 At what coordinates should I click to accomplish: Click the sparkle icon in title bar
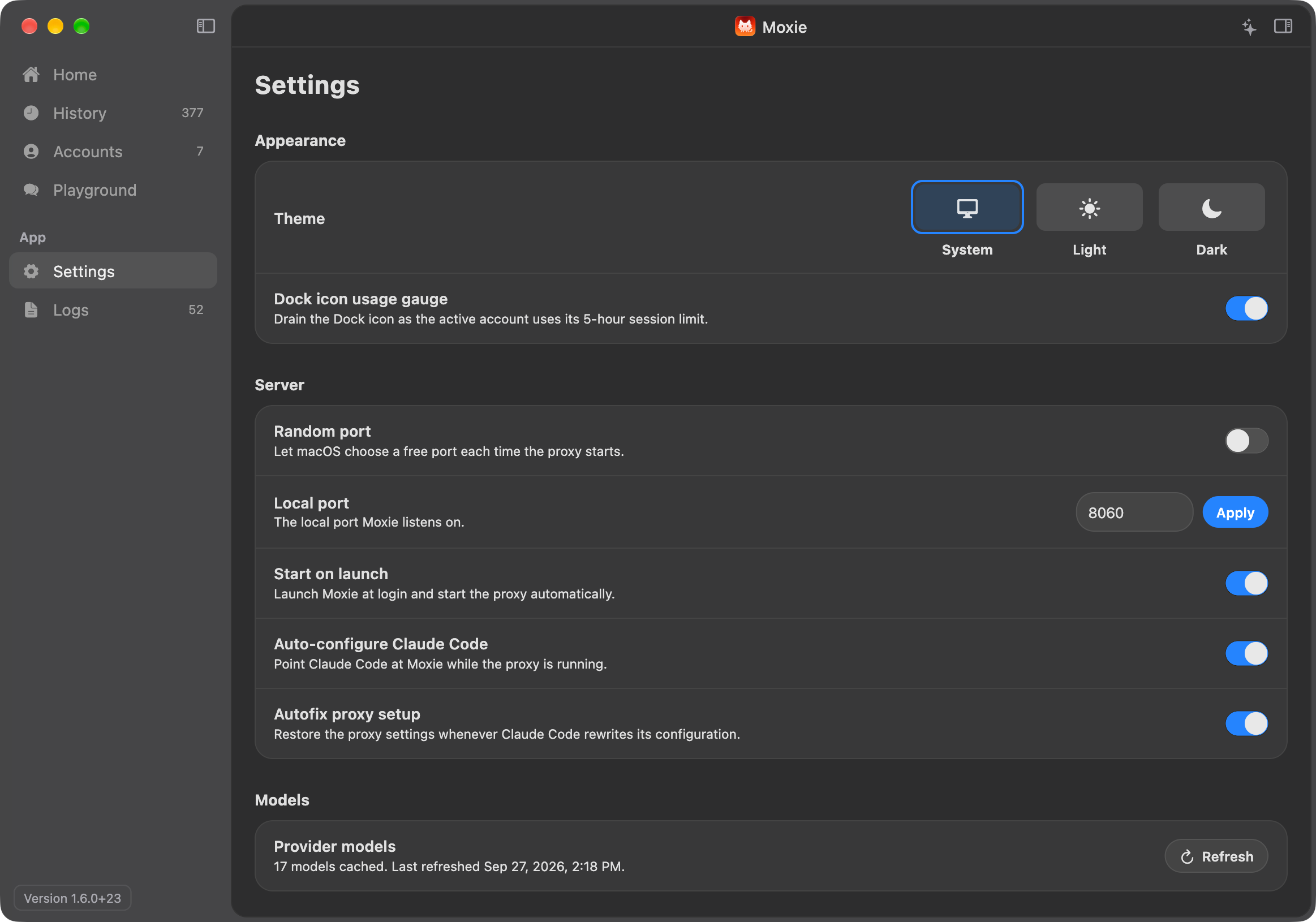[1249, 27]
